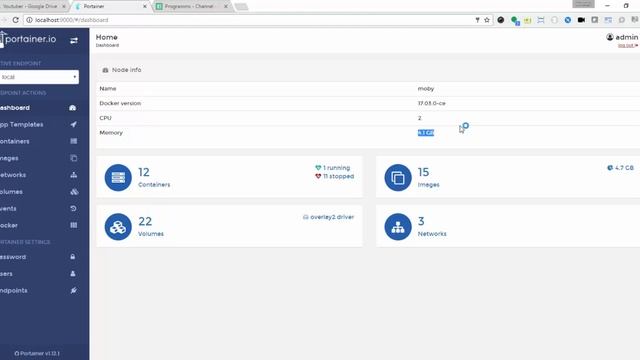Click the '4.7 GB' images size label
This screenshot has height=360, width=640.
tap(624, 168)
